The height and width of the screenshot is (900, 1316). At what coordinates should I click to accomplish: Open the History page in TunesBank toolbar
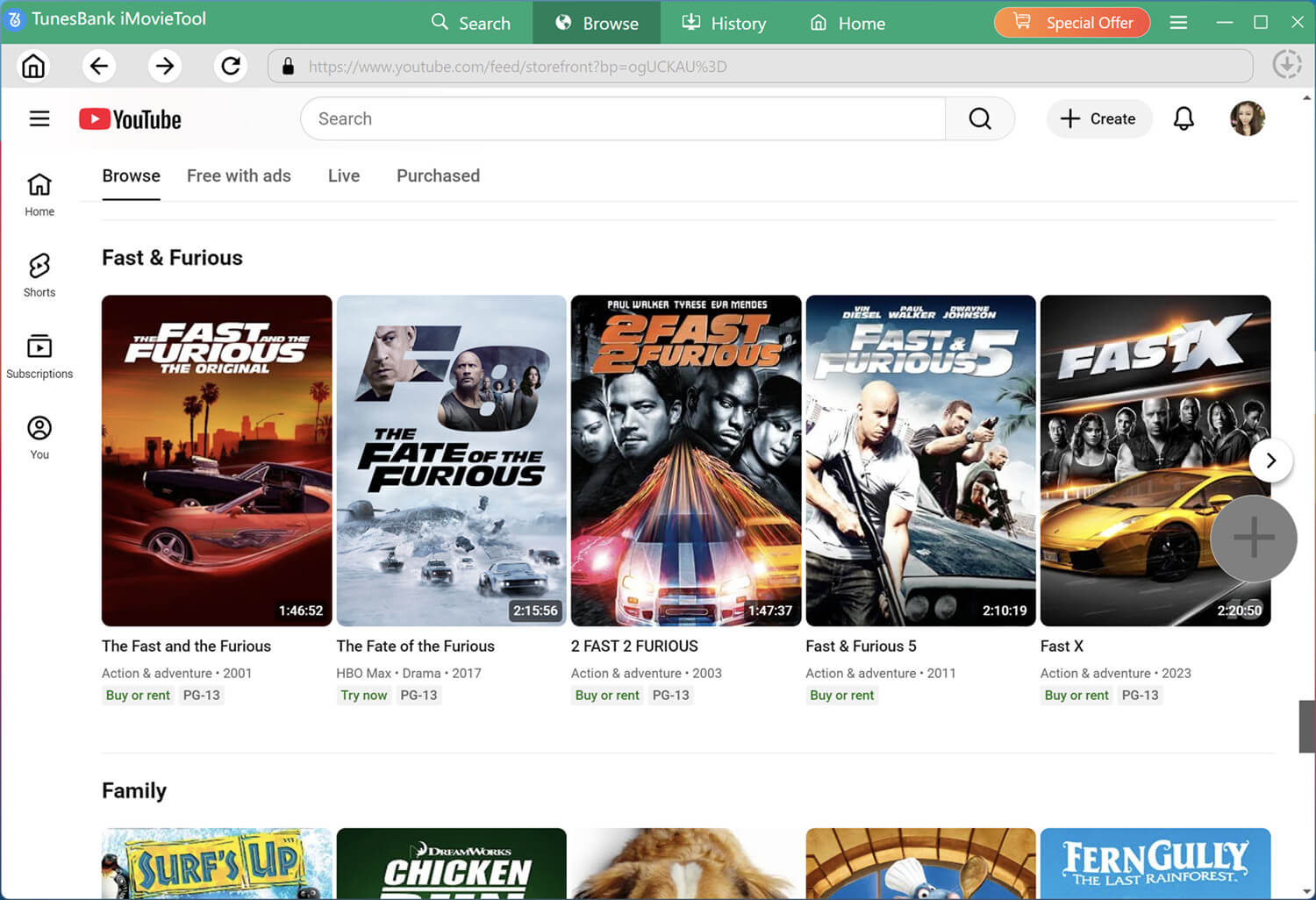tap(724, 23)
